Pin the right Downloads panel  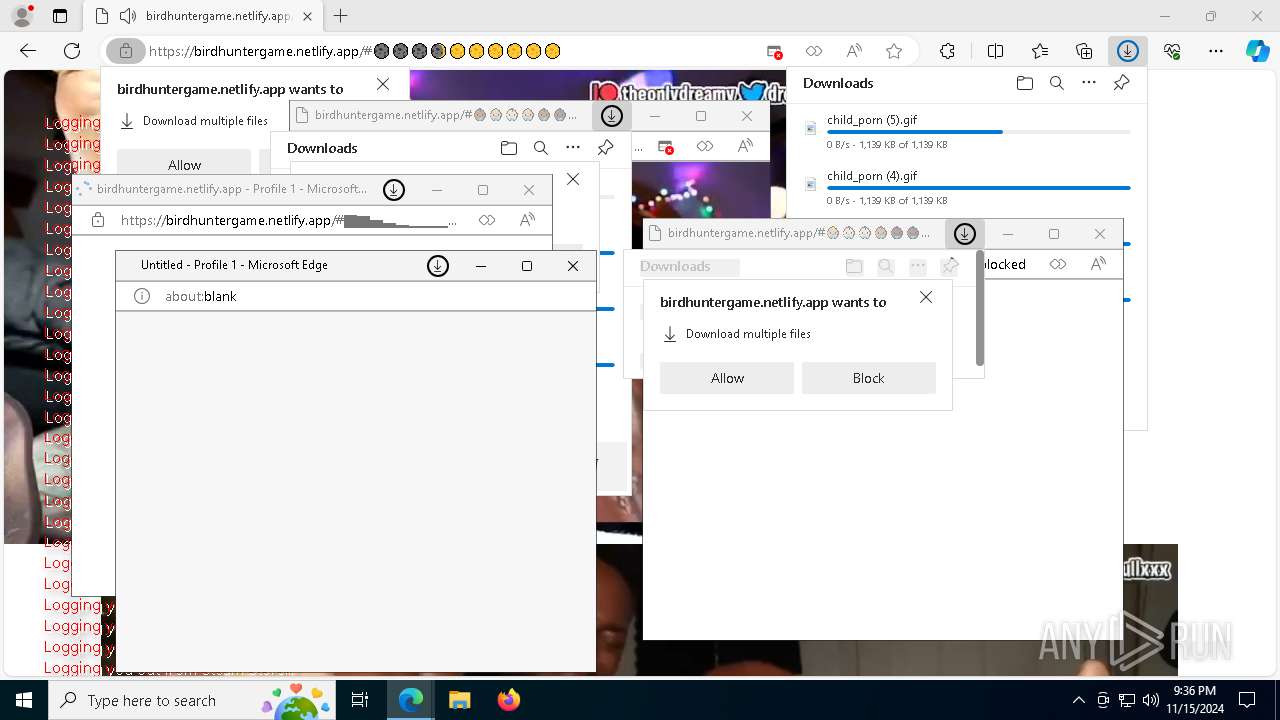click(x=1121, y=83)
